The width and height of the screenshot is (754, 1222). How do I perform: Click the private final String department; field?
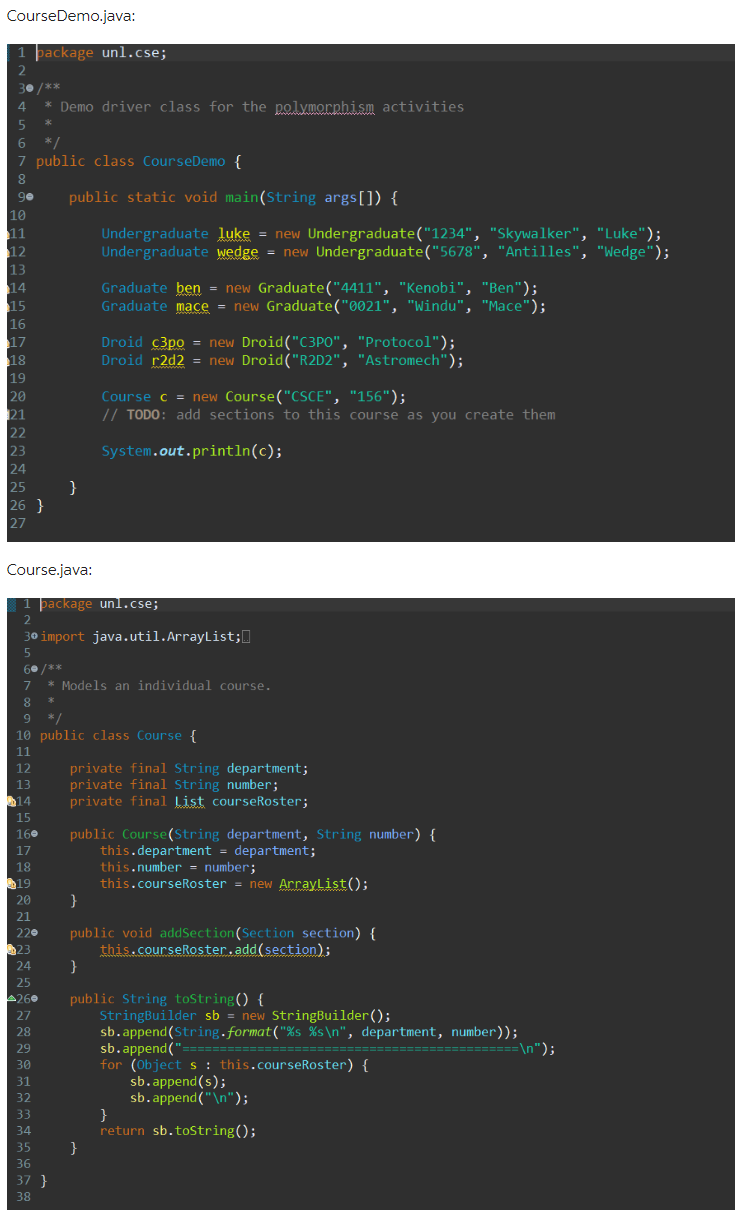tap(189, 768)
